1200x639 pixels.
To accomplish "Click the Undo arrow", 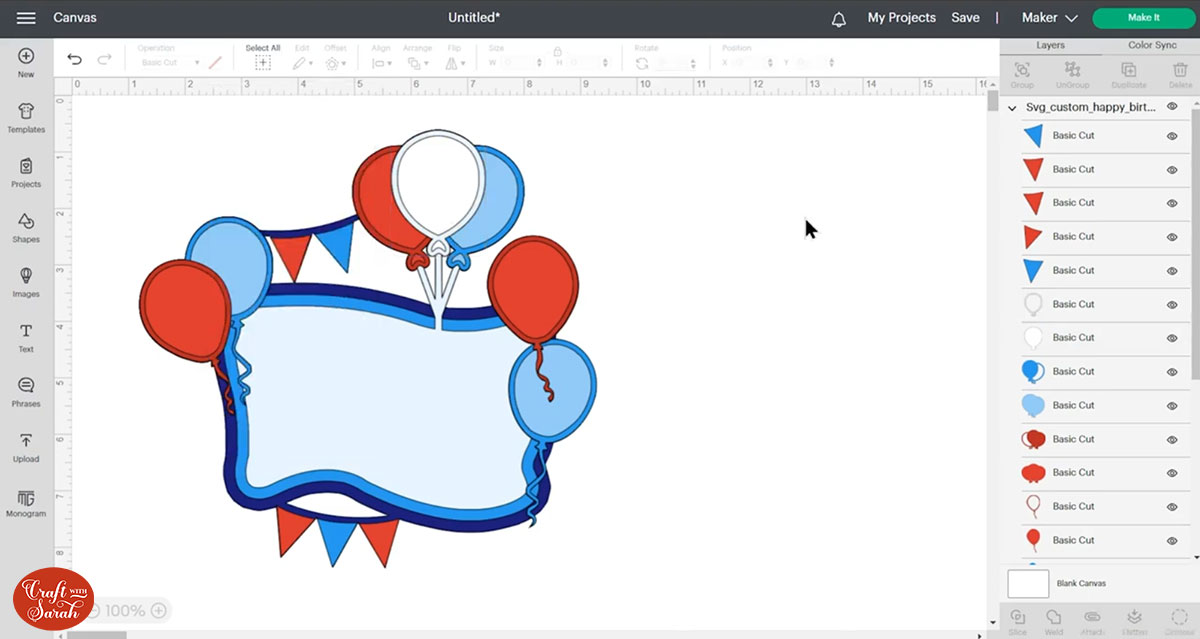I will 75,60.
